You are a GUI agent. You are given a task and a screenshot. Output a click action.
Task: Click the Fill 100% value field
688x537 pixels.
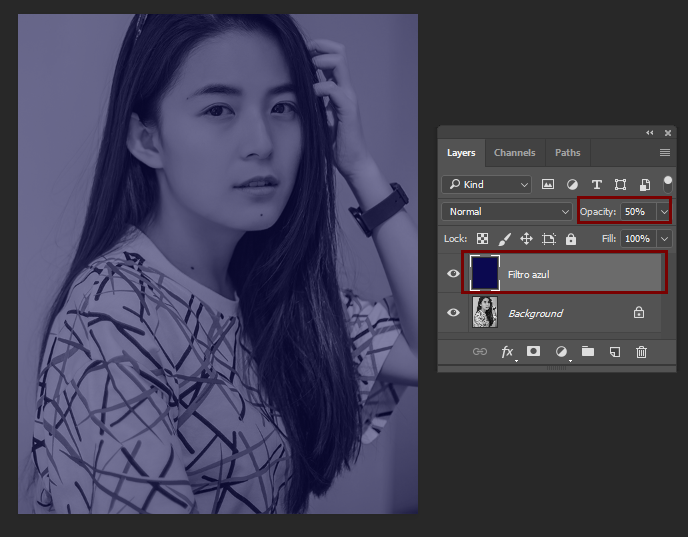(x=638, y=239)
